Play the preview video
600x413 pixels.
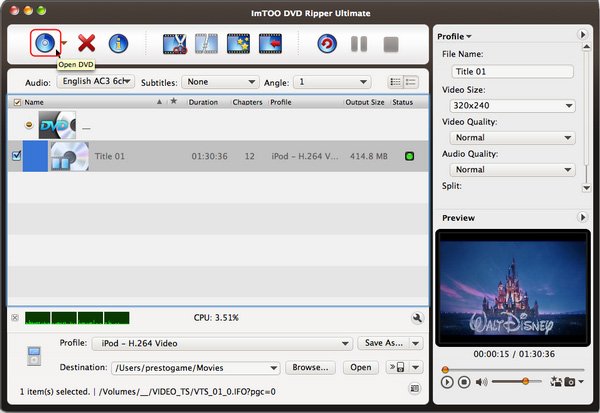pos(447,382)
